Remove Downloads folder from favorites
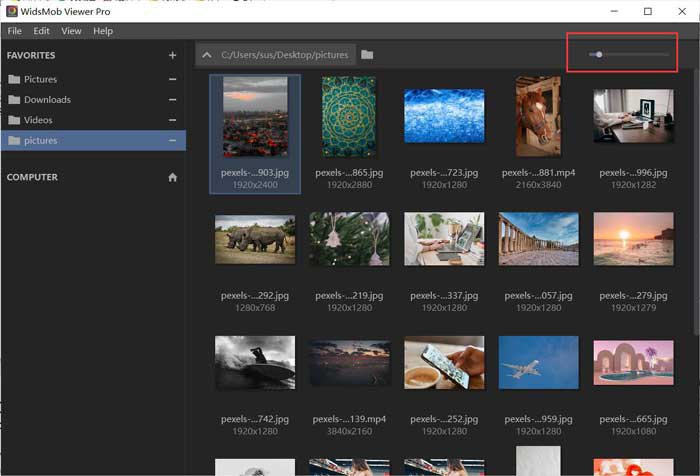Viewport: 700px width, 476px height. (x=172, y=100)
